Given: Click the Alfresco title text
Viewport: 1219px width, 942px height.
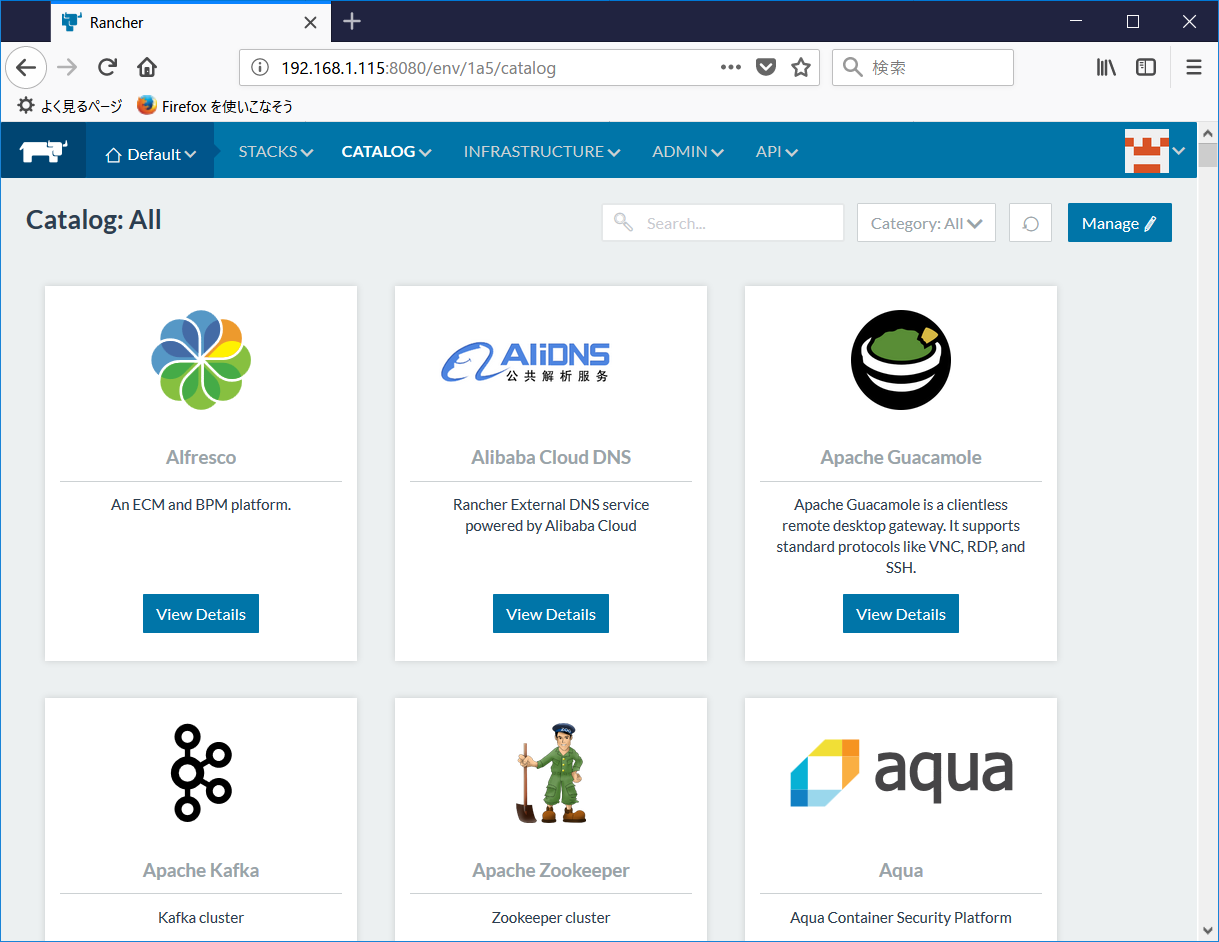Looking at the screenshot, I should click(201, 457).
